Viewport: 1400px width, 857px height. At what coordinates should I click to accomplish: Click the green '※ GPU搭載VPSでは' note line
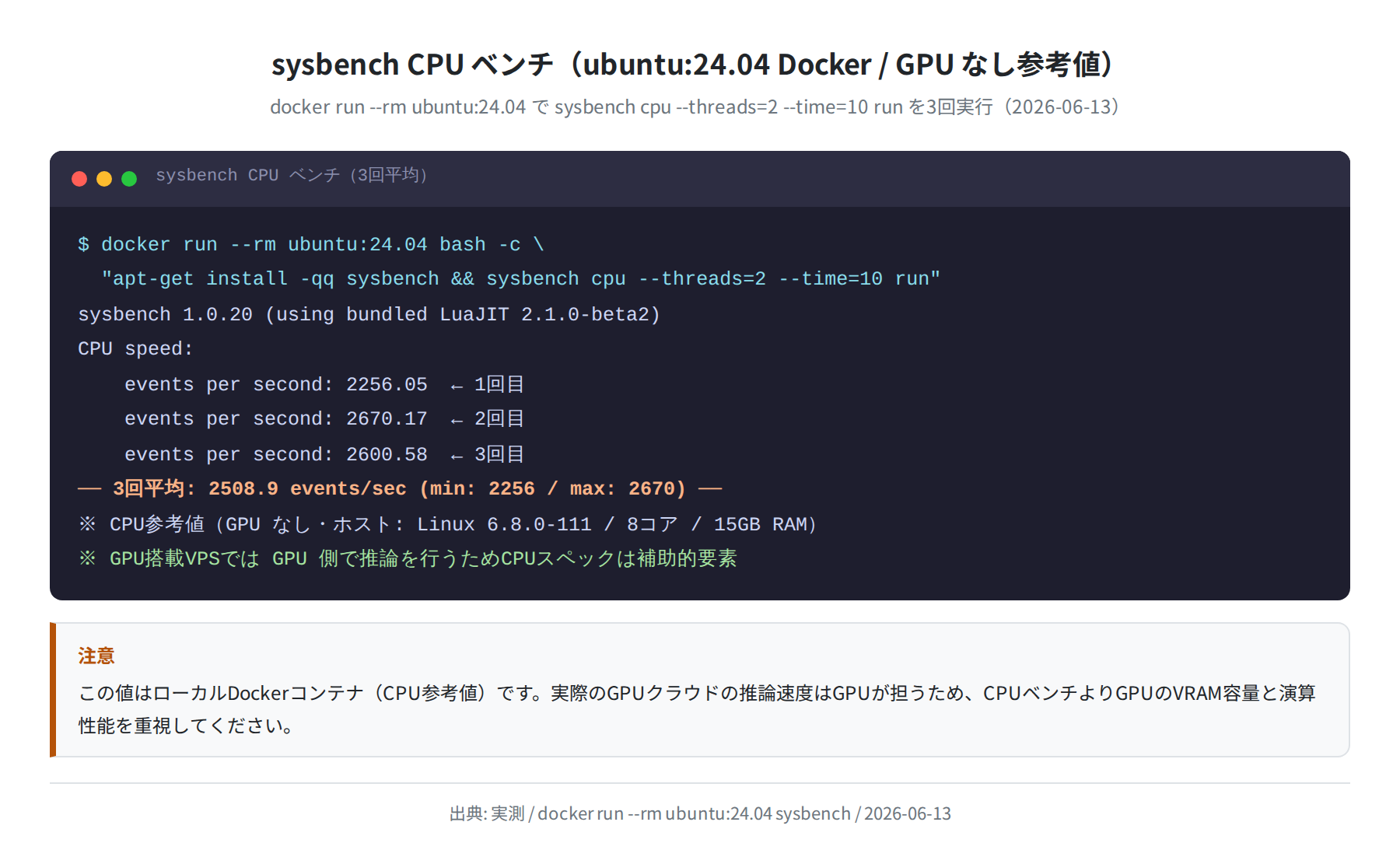coord(408,558)
